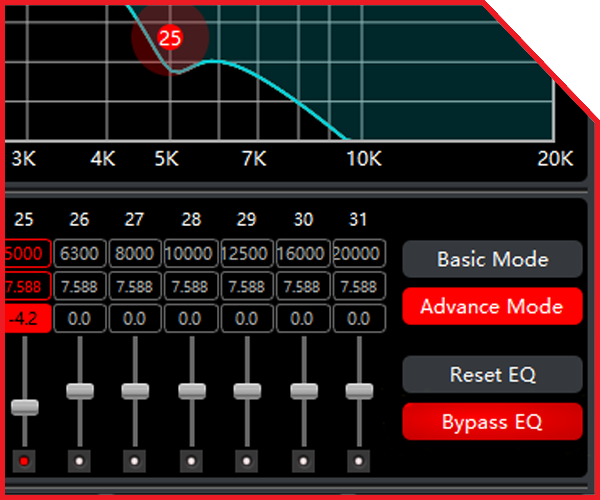The width and height of the screenshot is (600, 500).
Task: Bypass the EQ
Action: click(492, 422)
